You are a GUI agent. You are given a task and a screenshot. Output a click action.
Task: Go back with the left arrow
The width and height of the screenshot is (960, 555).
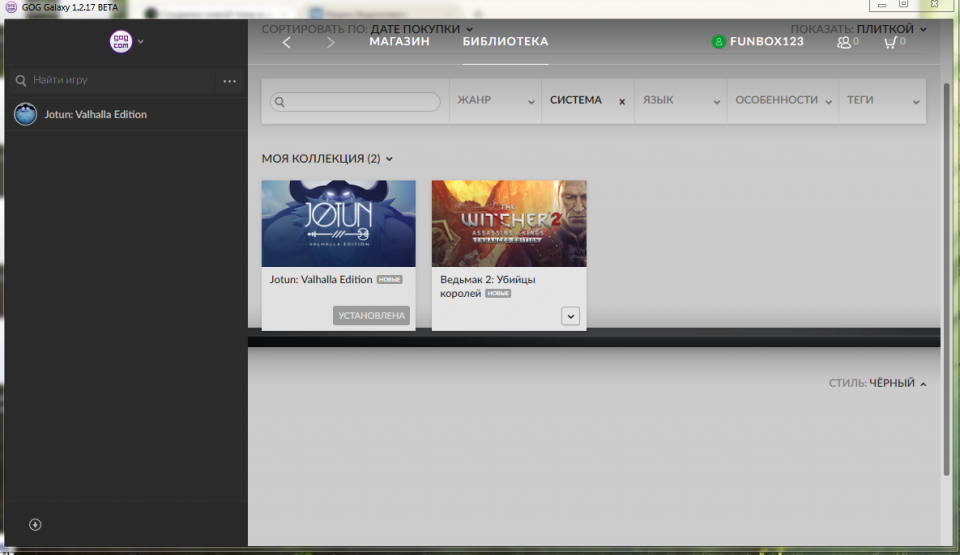(287, 42)
